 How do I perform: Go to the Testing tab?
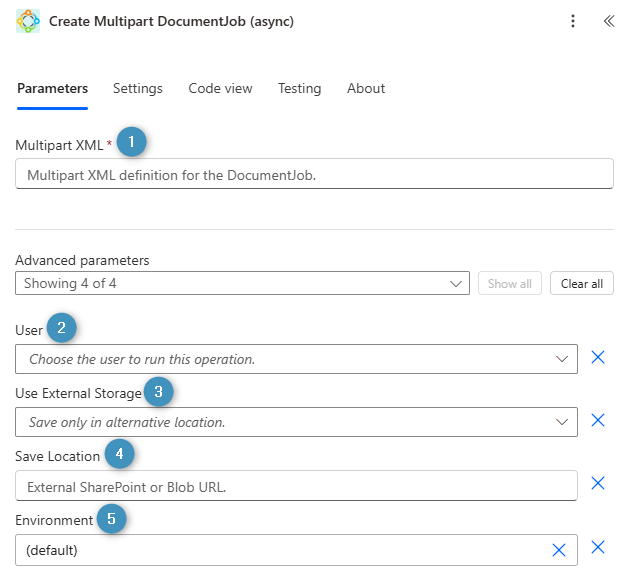[x=299, y=88]
